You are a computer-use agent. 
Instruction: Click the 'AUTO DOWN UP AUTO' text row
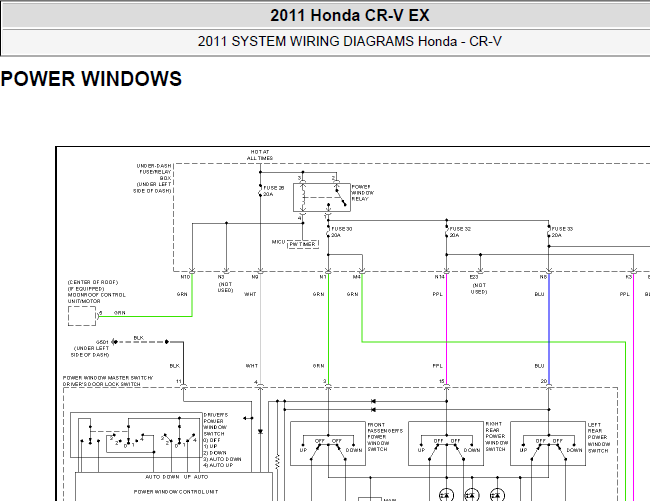pyautogui.click(x=177, y=477)
